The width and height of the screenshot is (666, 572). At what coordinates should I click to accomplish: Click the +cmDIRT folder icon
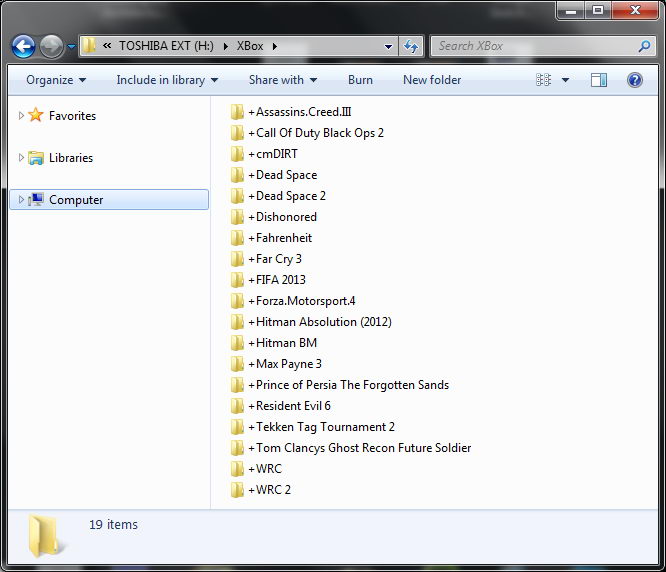237,154
